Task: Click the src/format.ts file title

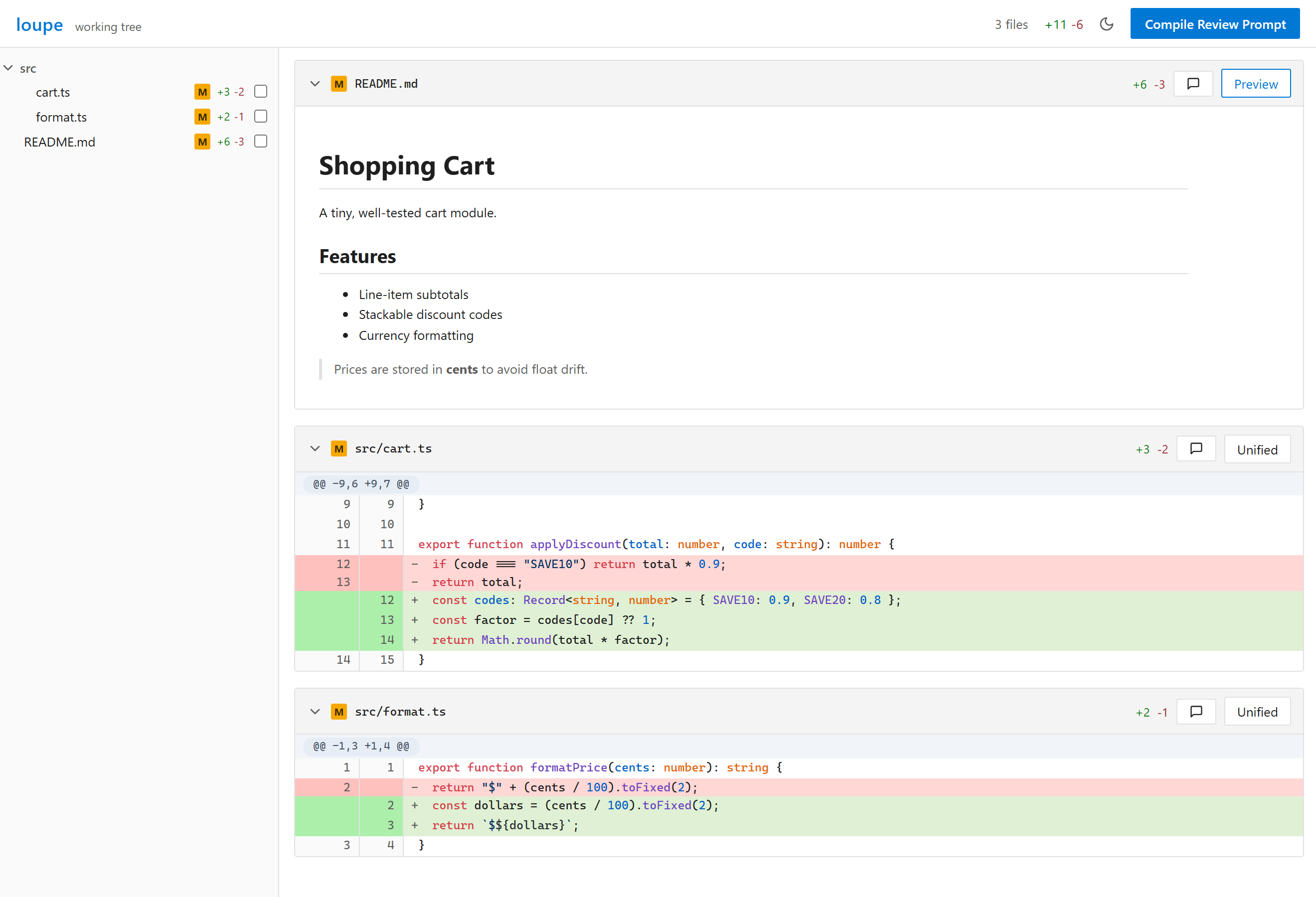Action: tap(400, 712)
